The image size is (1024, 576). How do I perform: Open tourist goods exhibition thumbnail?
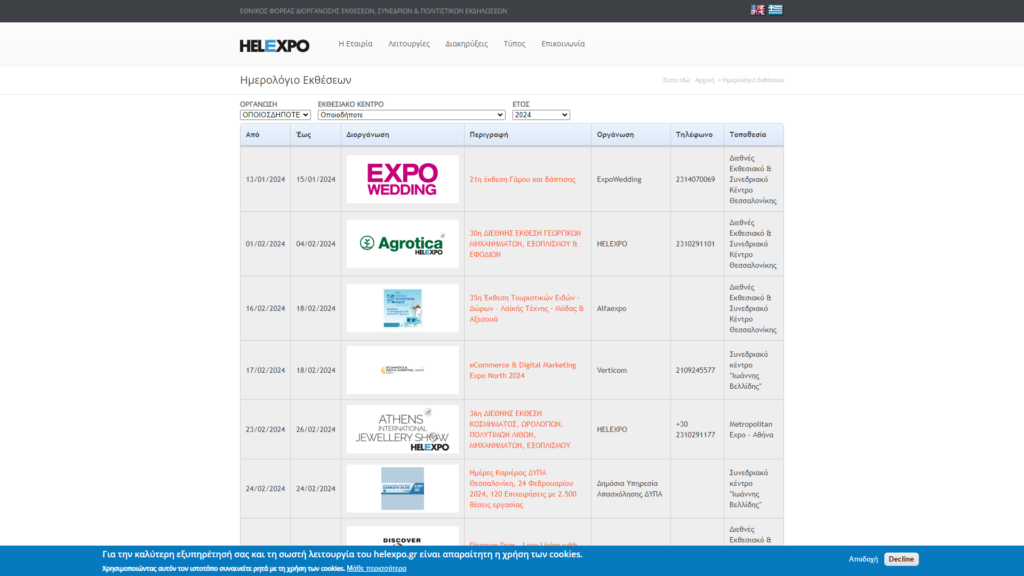coord(402,308)
